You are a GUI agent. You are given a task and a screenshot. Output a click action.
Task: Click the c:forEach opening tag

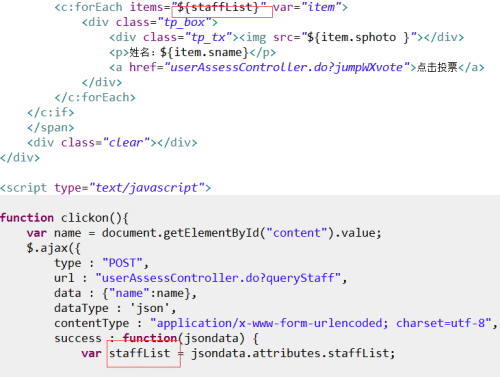[x=88, y=7]
